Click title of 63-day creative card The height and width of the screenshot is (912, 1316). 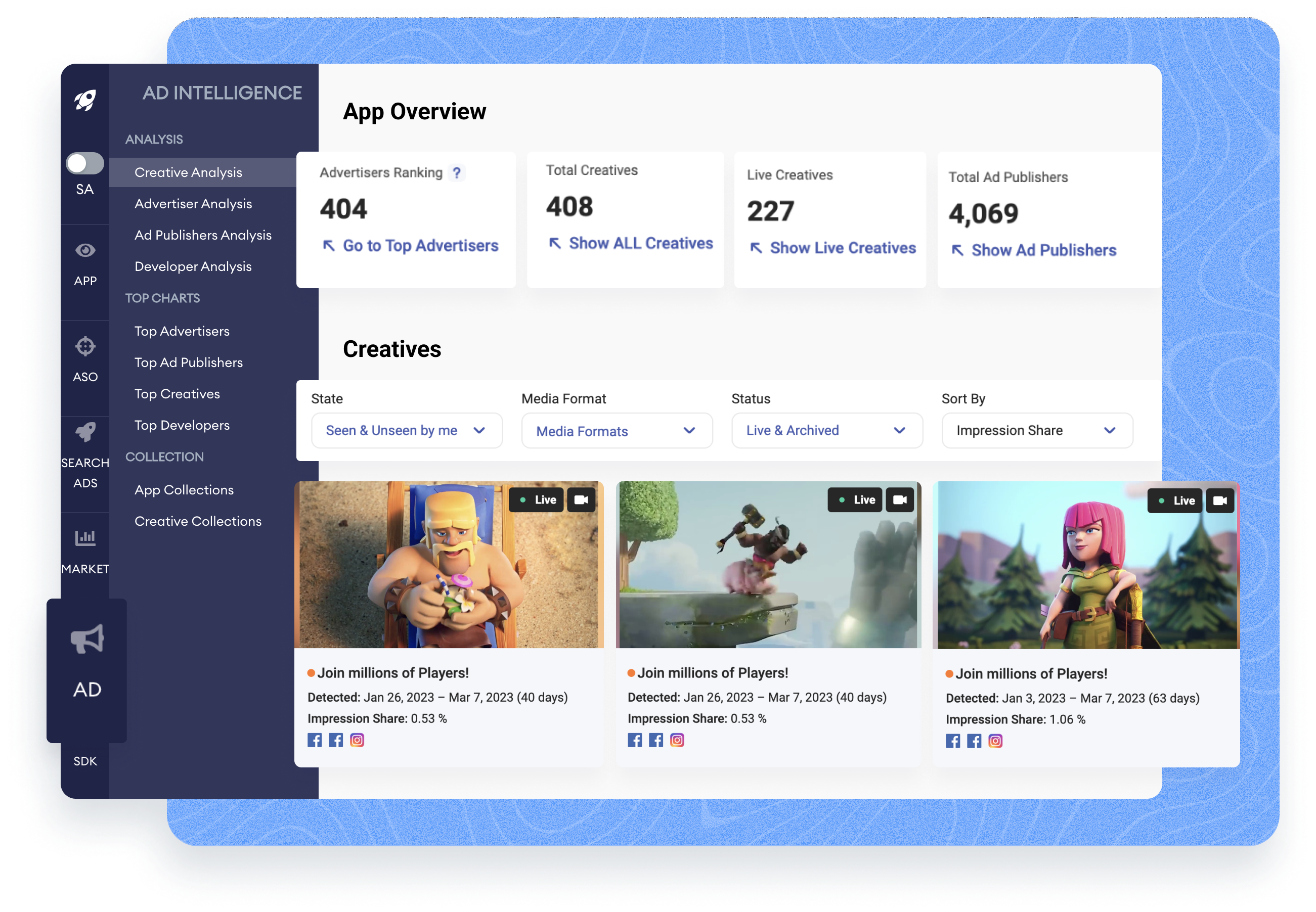1032,675
